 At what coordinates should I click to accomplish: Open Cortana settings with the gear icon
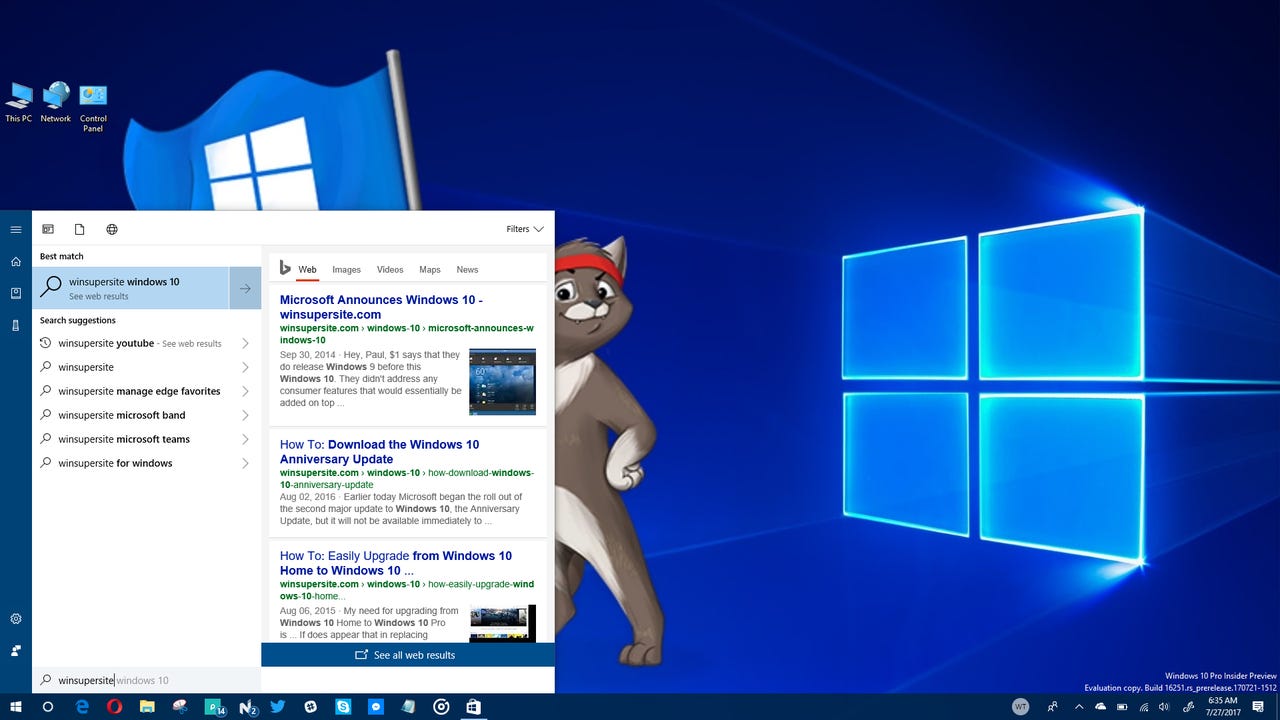point(16,618)
